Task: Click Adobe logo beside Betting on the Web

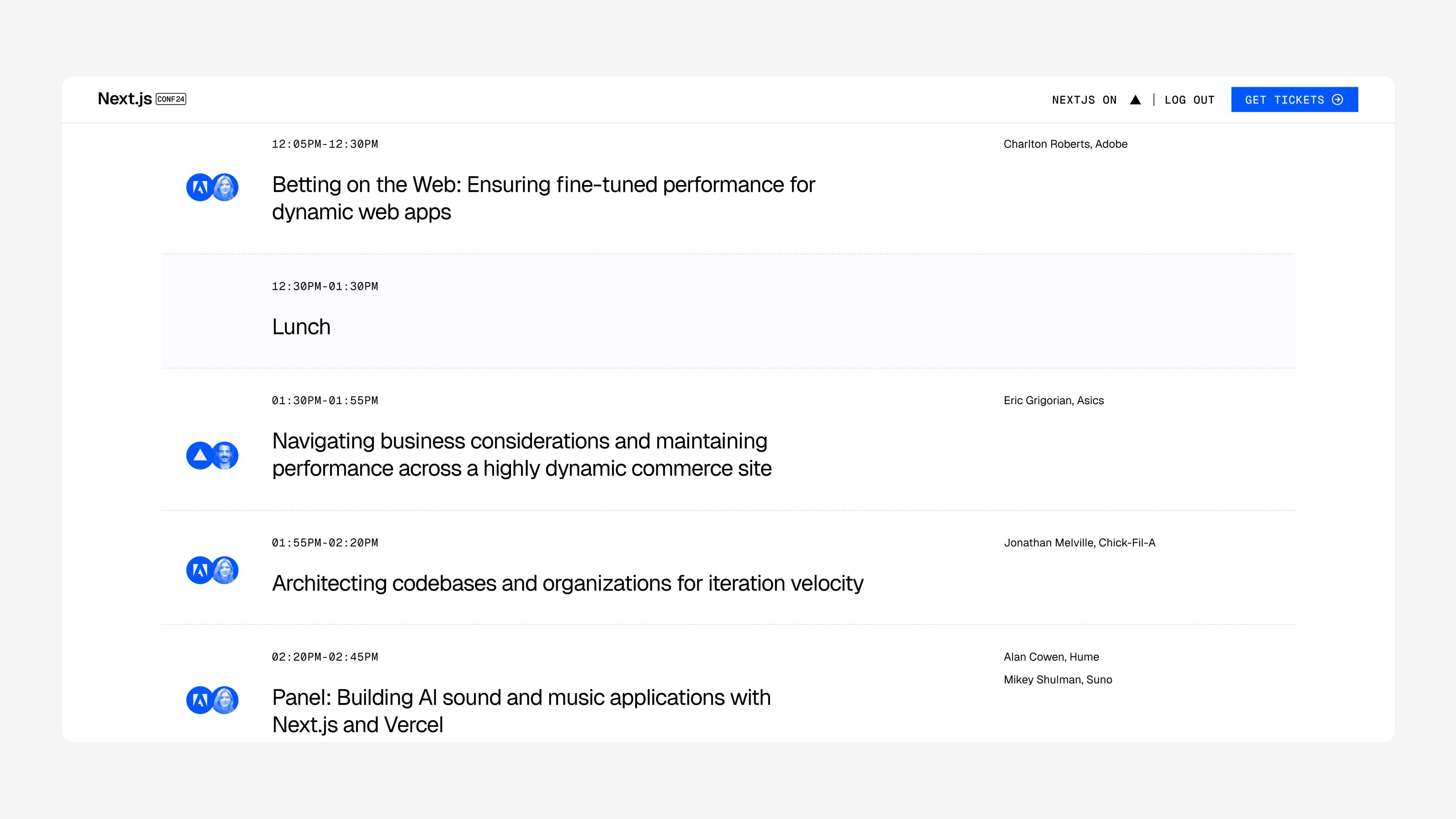Action: coord(199,187)
